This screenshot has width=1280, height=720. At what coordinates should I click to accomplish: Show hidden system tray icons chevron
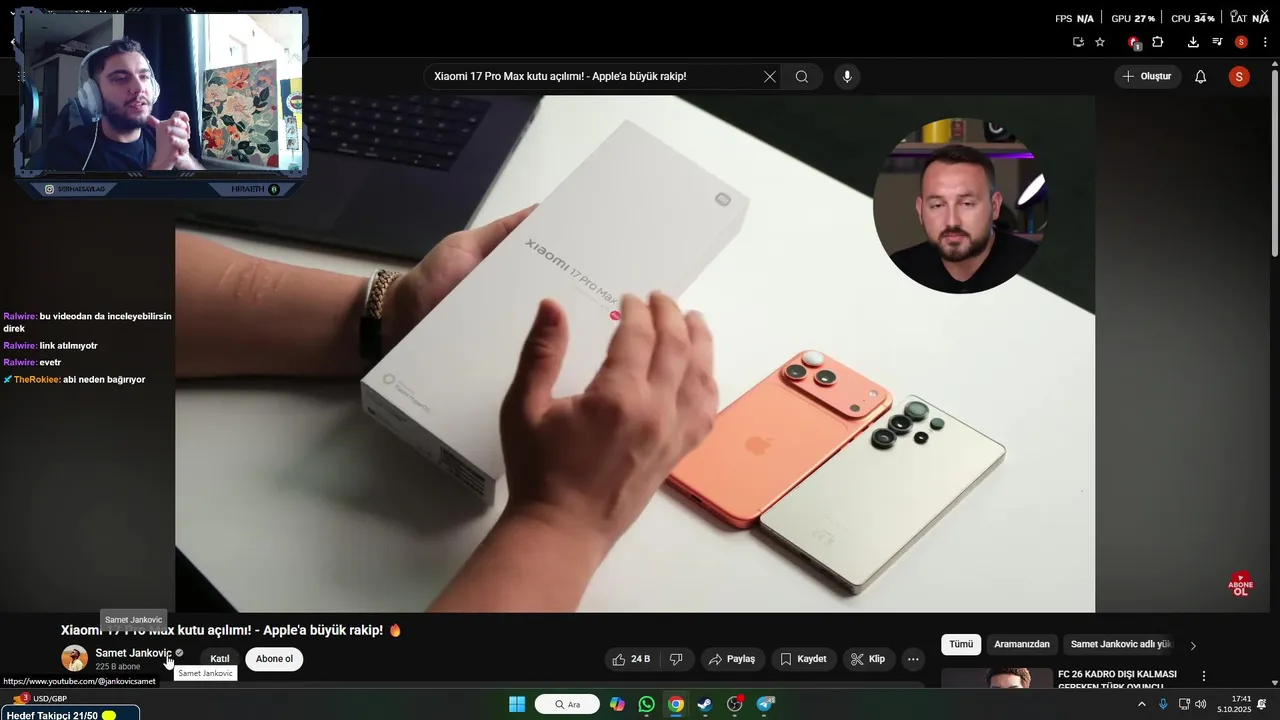(1141, 704)
